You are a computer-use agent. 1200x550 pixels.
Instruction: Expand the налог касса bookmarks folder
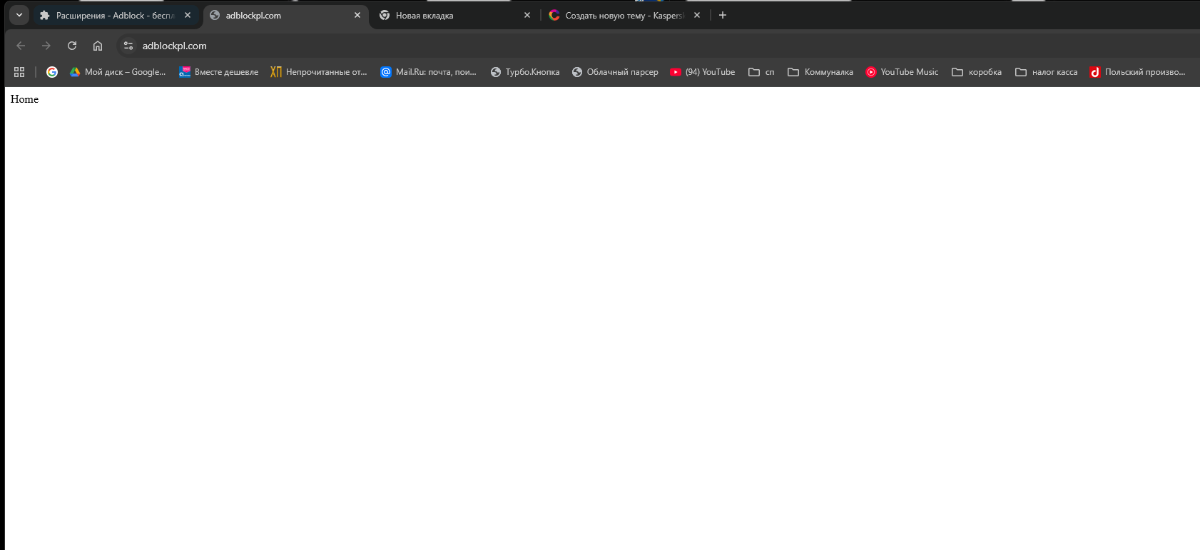1046,72
